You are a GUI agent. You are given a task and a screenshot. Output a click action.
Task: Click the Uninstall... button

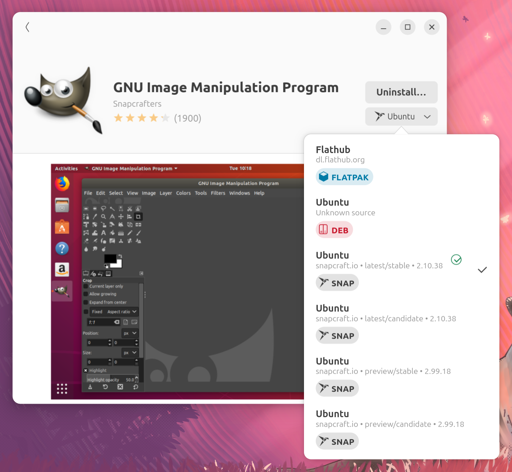pos(401,92)
